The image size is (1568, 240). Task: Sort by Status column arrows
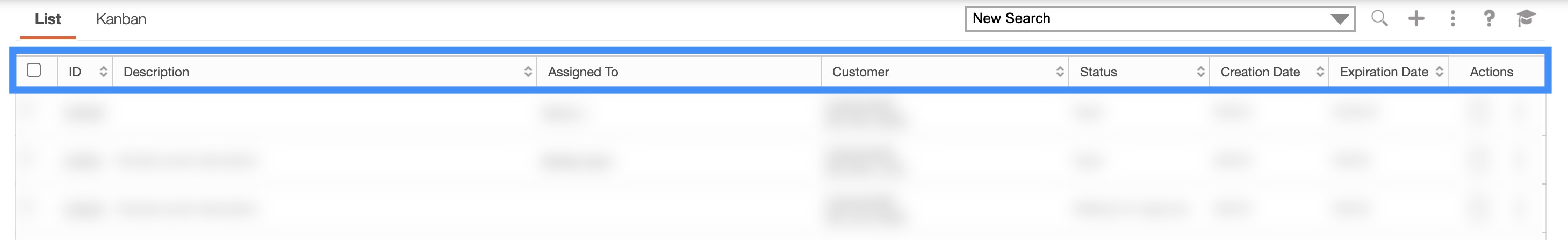pos(1200,72)
